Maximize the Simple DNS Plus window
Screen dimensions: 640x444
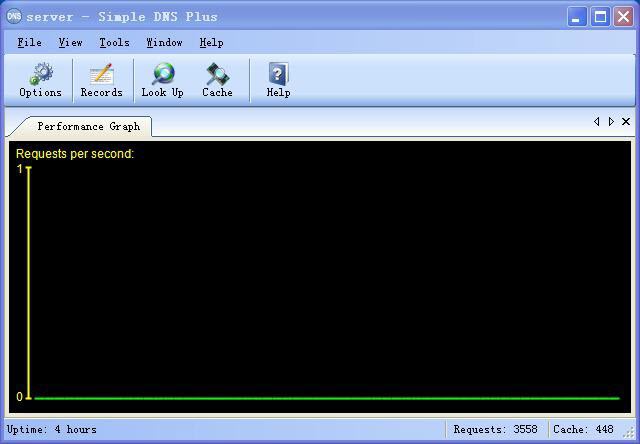[600, 16]
